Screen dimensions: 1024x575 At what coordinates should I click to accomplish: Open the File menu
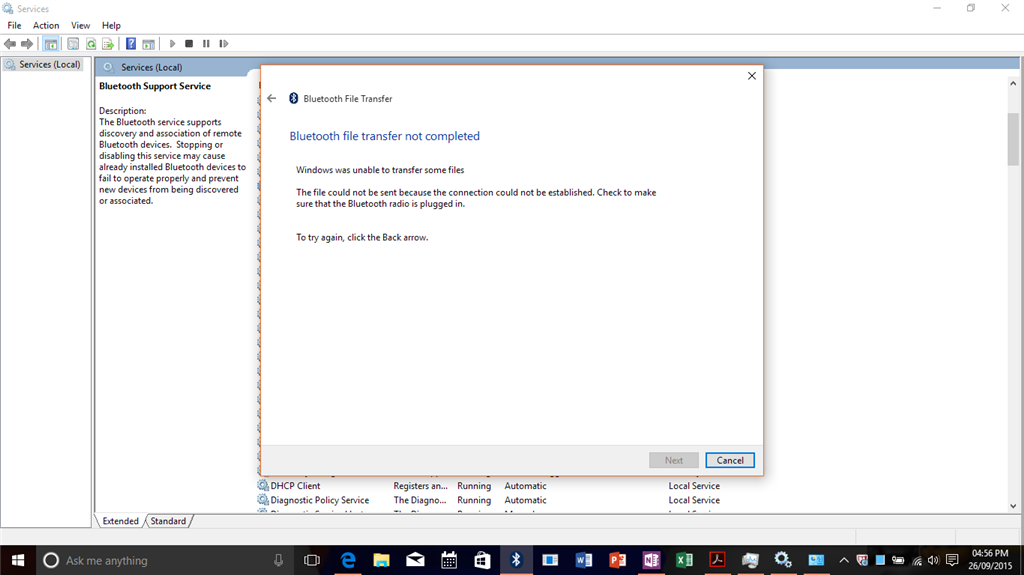14,25
